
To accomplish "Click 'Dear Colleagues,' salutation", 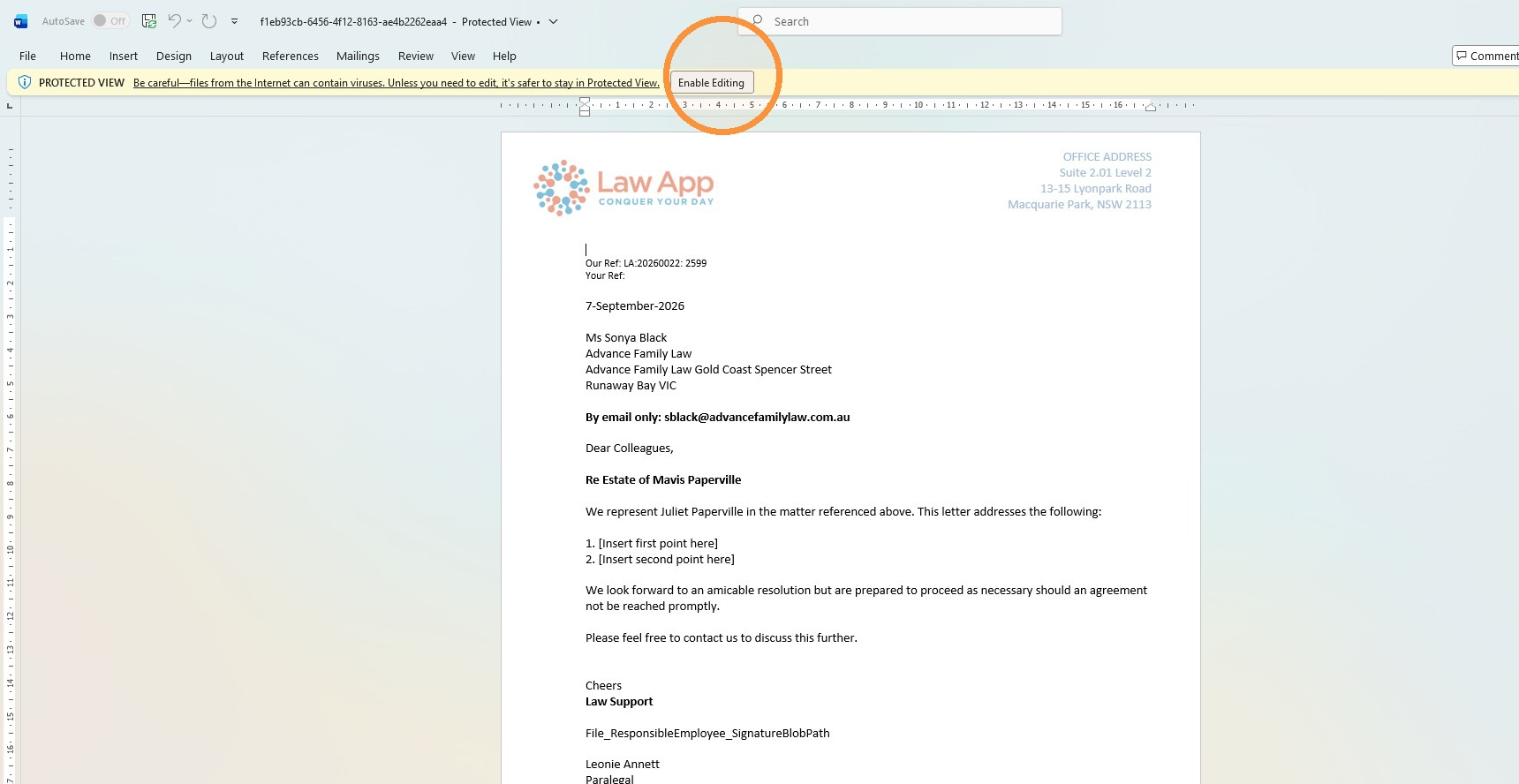I will [x=629, y=449].
